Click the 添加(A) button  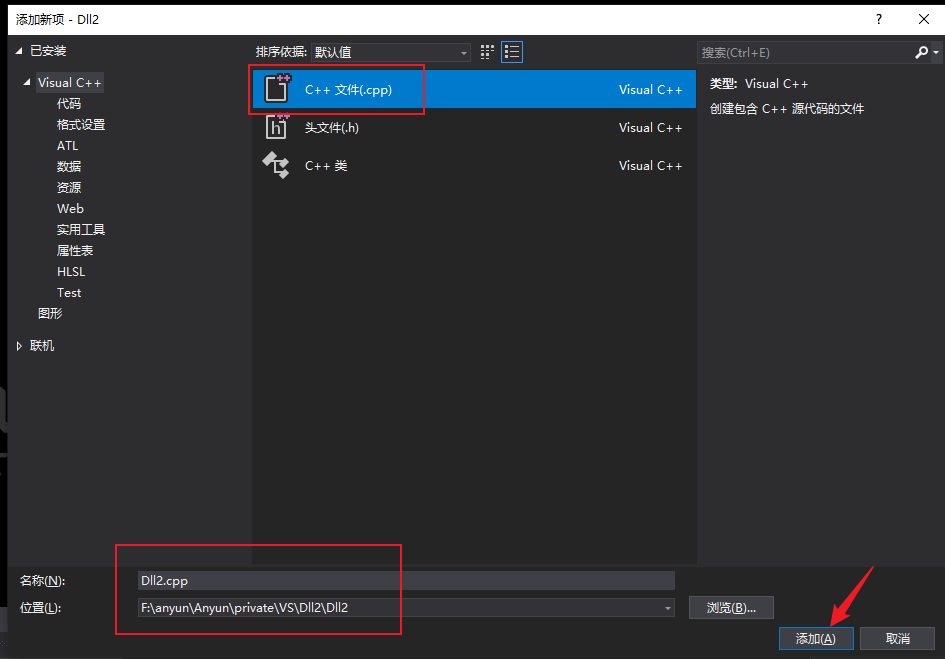click(x=816, y=639)
